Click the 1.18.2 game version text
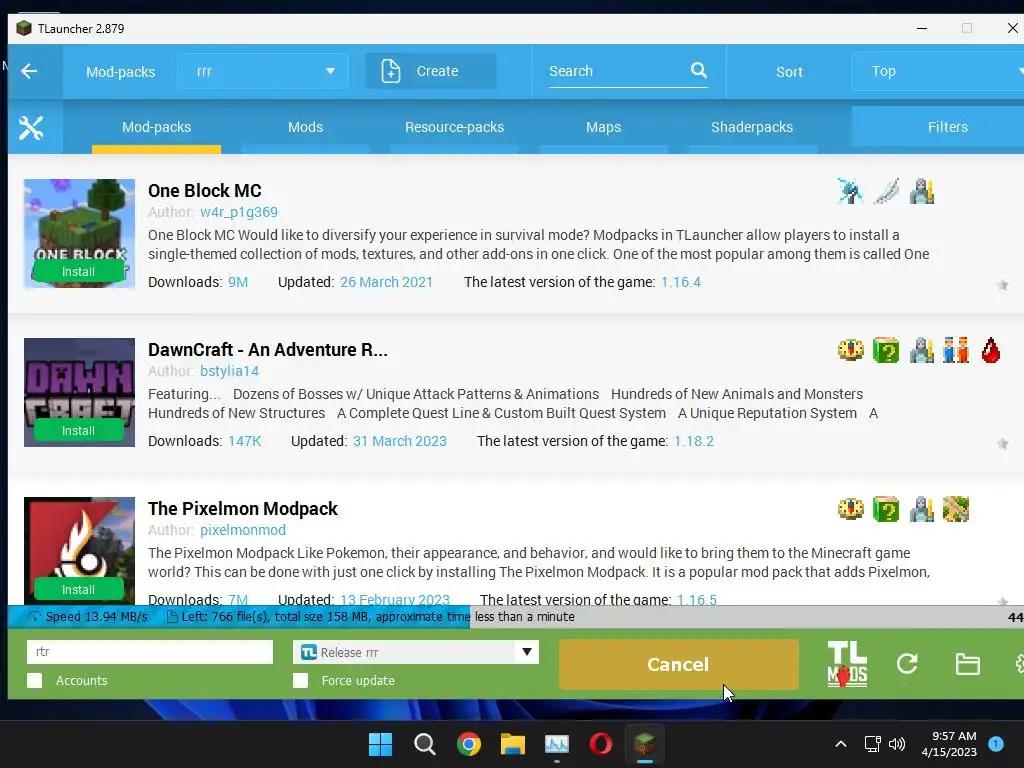The height and width of the screenshot is (768, 1024). [694, 441]
